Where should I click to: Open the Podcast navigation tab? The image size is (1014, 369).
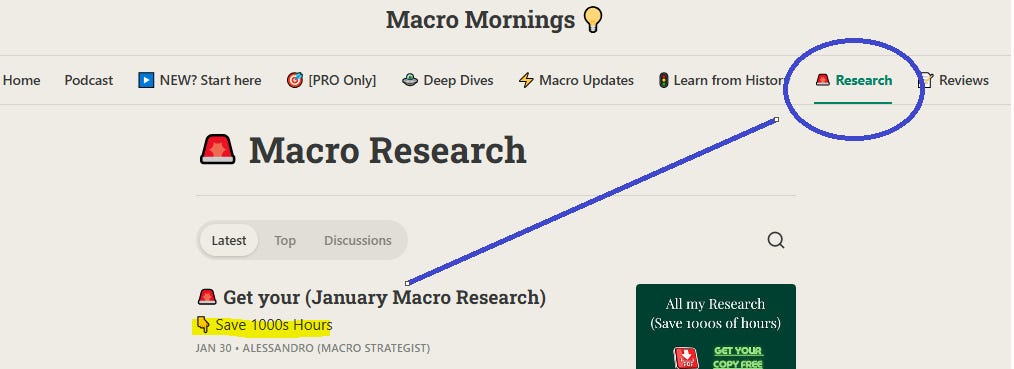pyautogui.click(x=89, y=81)
